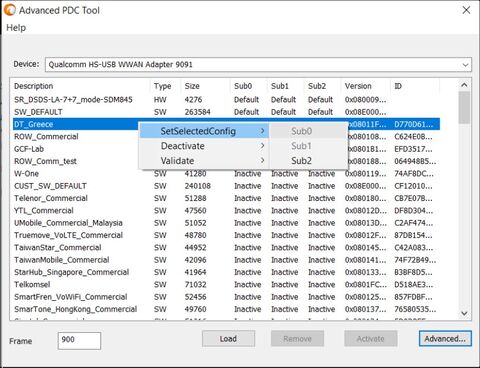The height and width of the screenshot is (368, 480).
Task: Close the Advanced PDC Tool window
Action: click(466, 10)
